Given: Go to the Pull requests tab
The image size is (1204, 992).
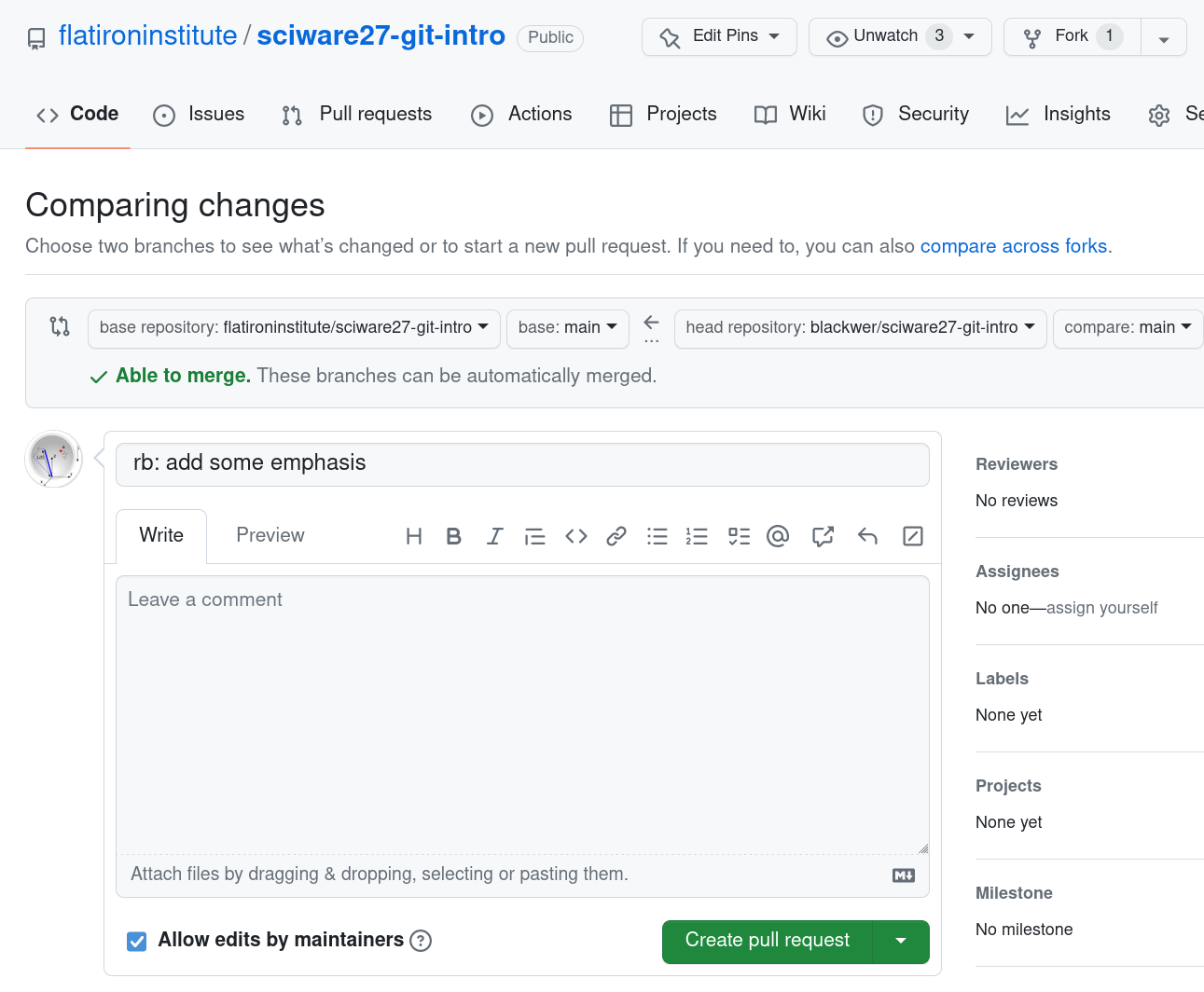Looking at the screenshot, I should point(357,115).
